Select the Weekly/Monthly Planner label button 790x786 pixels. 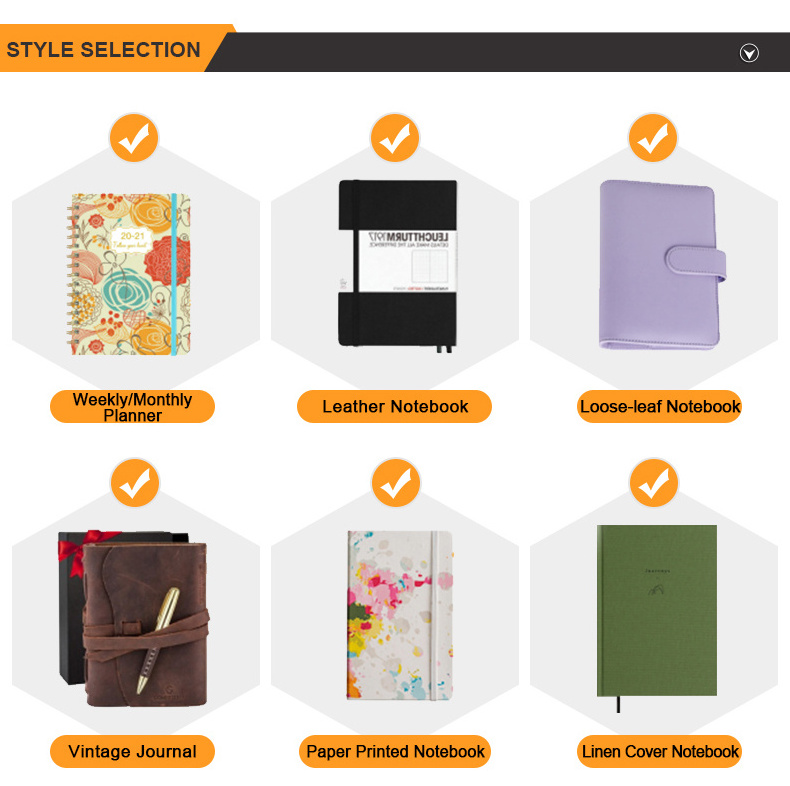132,407
